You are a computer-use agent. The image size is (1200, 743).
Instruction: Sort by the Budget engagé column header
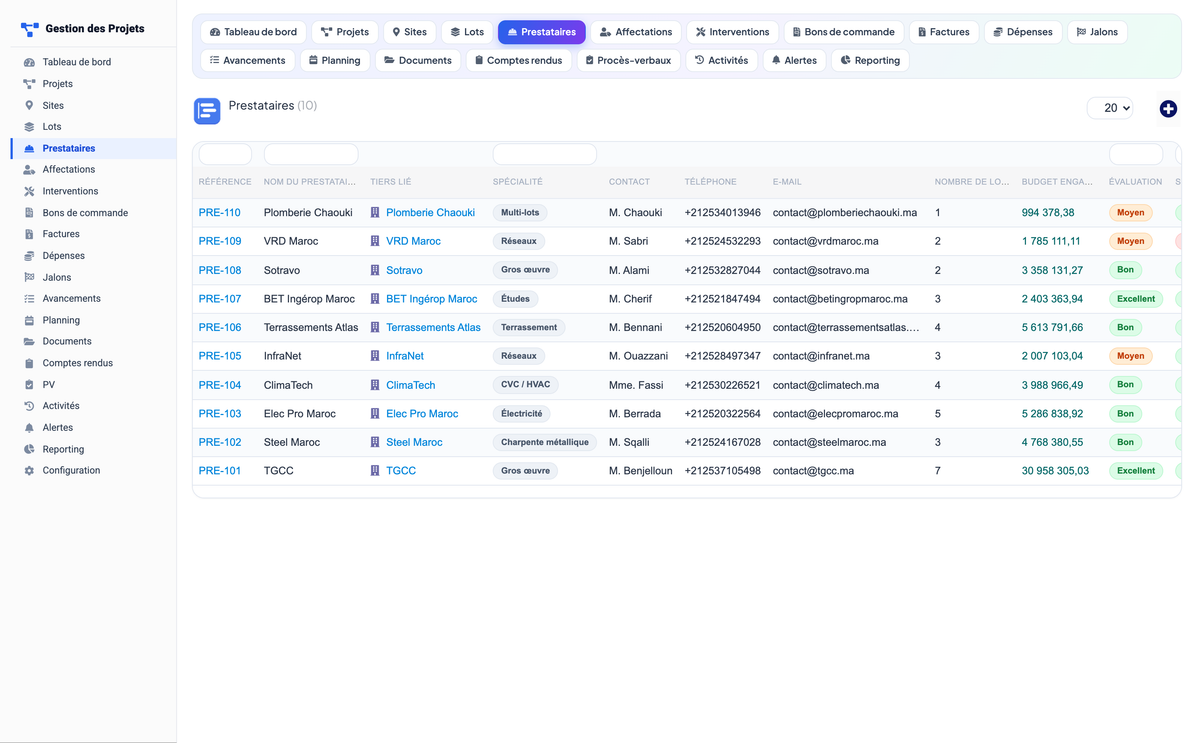point(1057,182)
